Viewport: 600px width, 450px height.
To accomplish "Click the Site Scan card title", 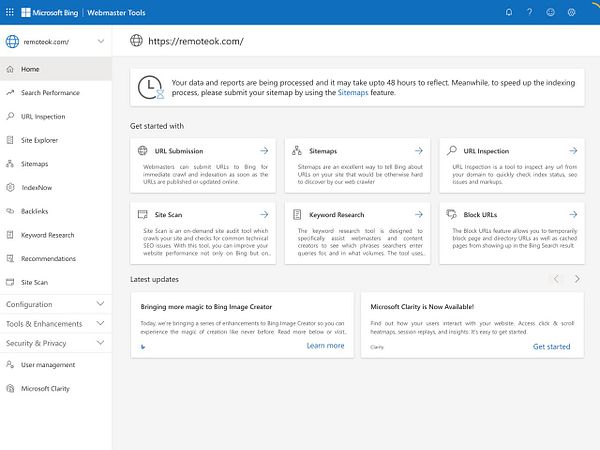I will (x=168, y=215).
